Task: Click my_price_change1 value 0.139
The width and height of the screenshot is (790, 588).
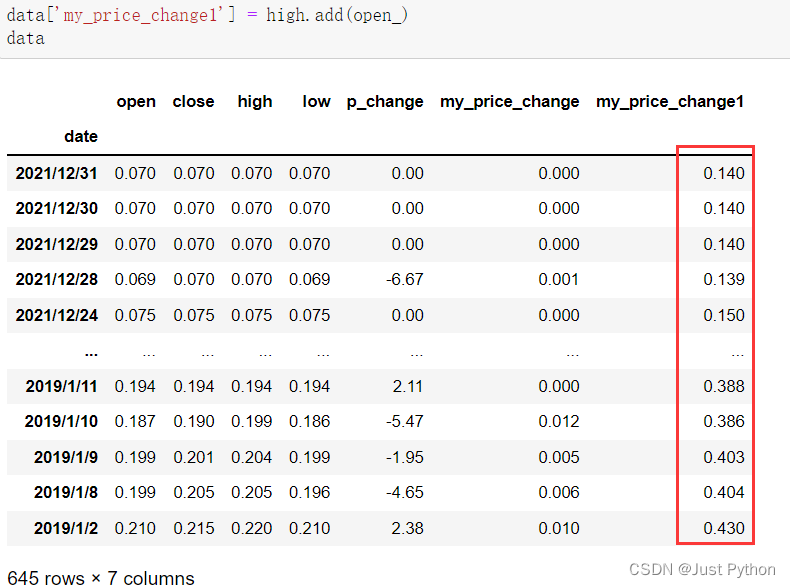Action: [x=724, y=280]
